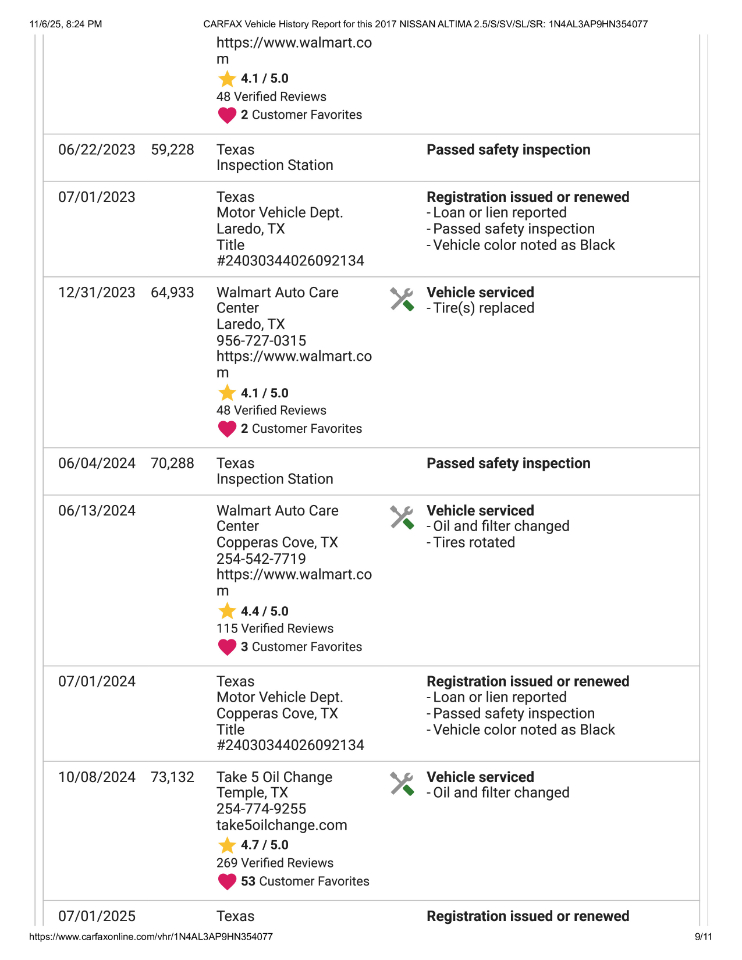Click heart icon beside 3 Customer Favorites
The height and width of the screenshot is (960, 742).
227,647
